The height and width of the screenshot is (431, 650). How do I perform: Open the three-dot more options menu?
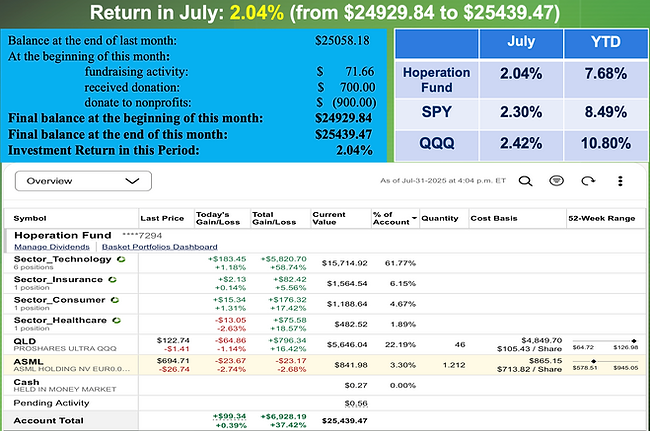point(620,181)
